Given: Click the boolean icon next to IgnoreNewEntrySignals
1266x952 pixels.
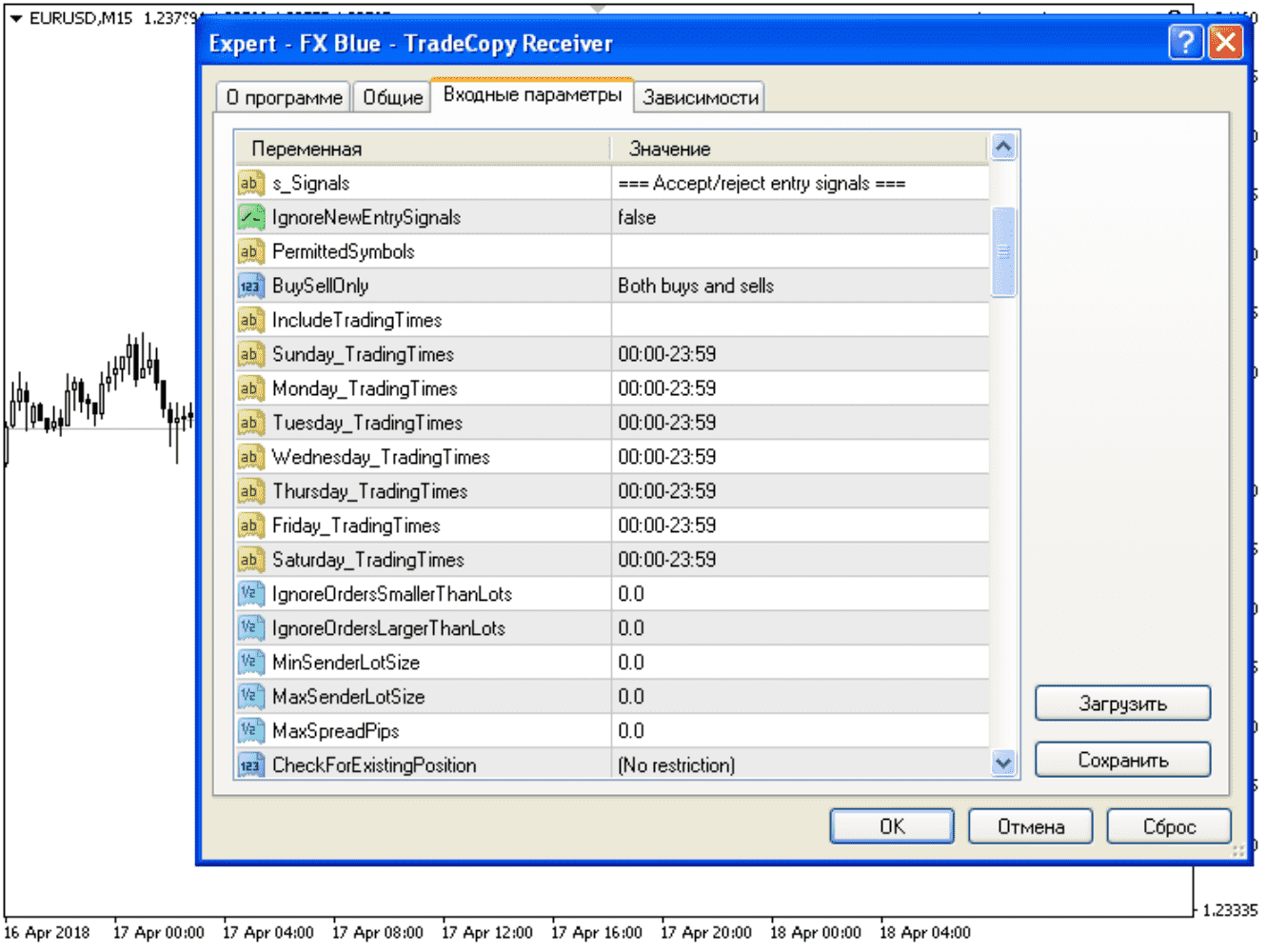Looking at the screenshot, I should click(249, 217).
